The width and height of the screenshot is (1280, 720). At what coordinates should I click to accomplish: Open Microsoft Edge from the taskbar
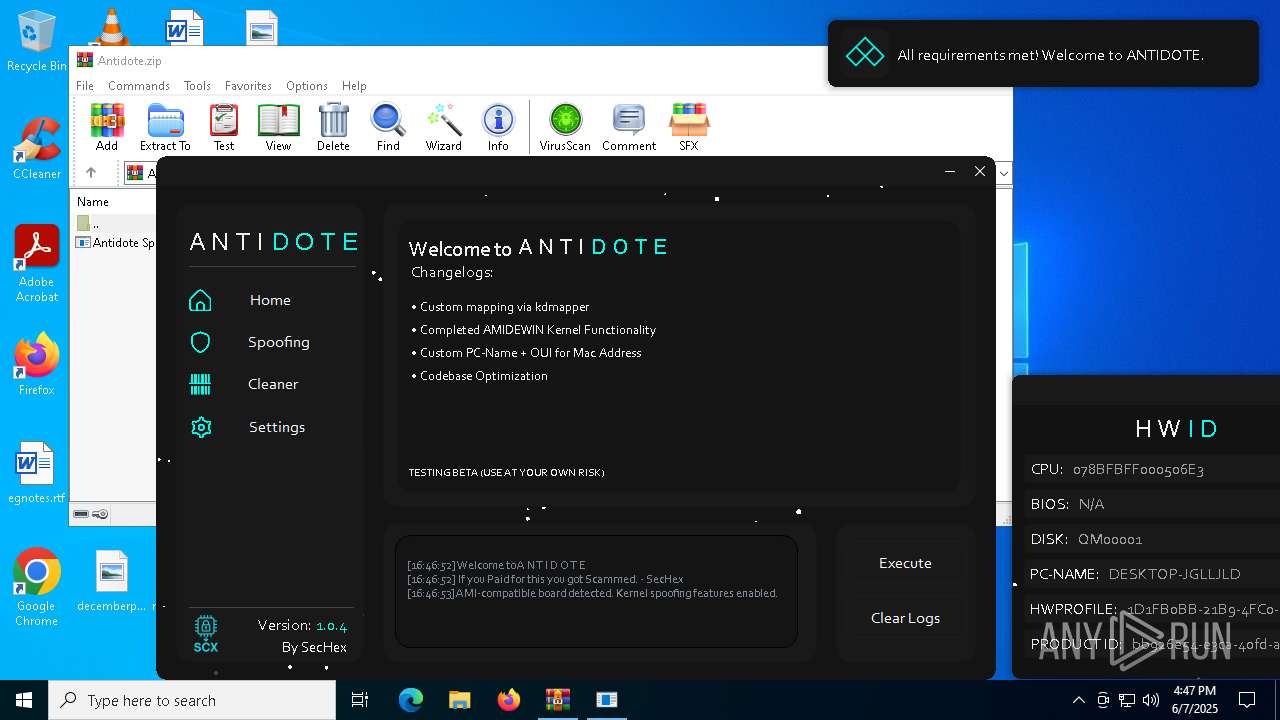coord(411,700)
